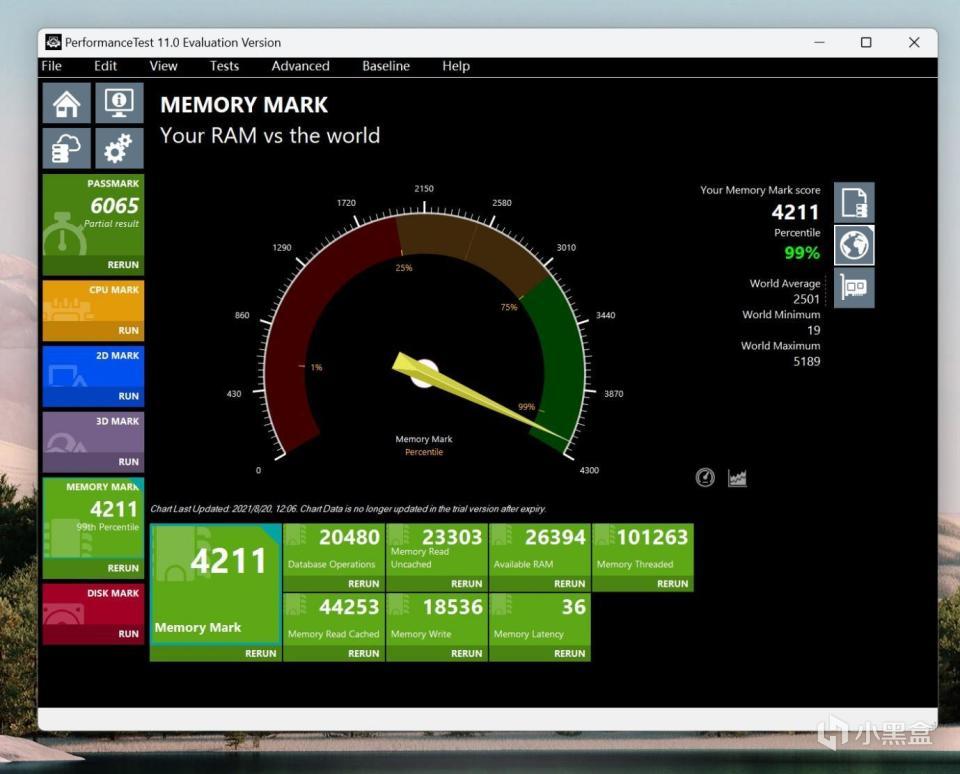Rerun the Memory Threaded test

click(x=672, y=584)
